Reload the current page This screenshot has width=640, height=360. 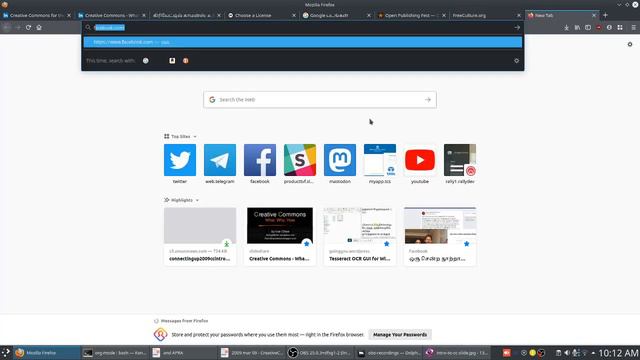28,27
